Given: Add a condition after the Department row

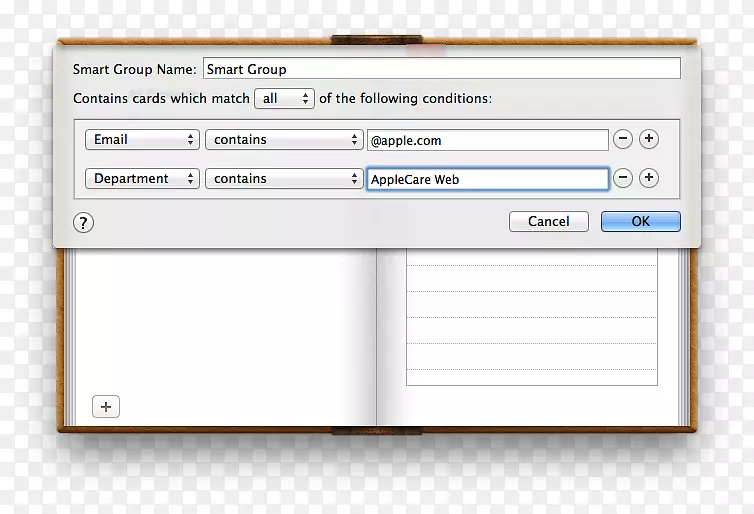Looking at the screenshot, I should [649, 178].
